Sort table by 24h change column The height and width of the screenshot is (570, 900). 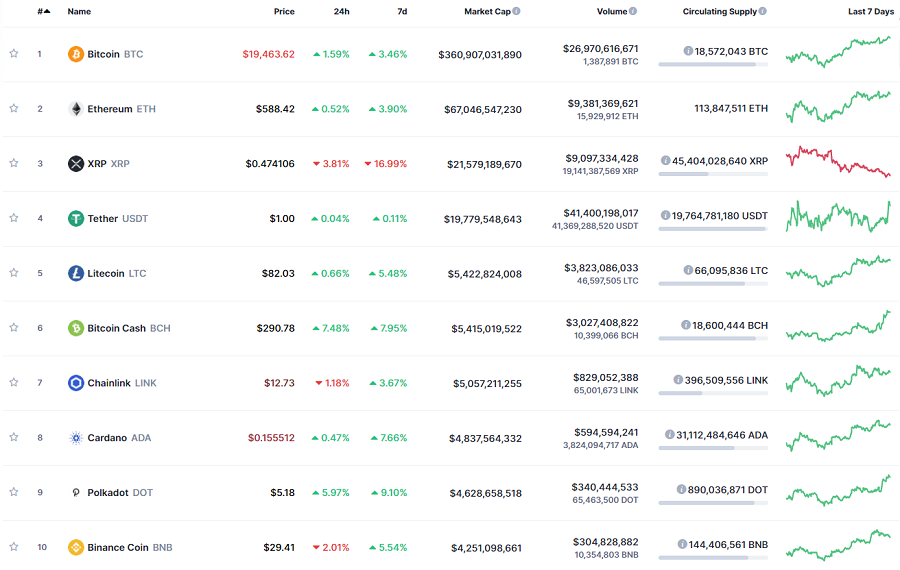[342, 11]
